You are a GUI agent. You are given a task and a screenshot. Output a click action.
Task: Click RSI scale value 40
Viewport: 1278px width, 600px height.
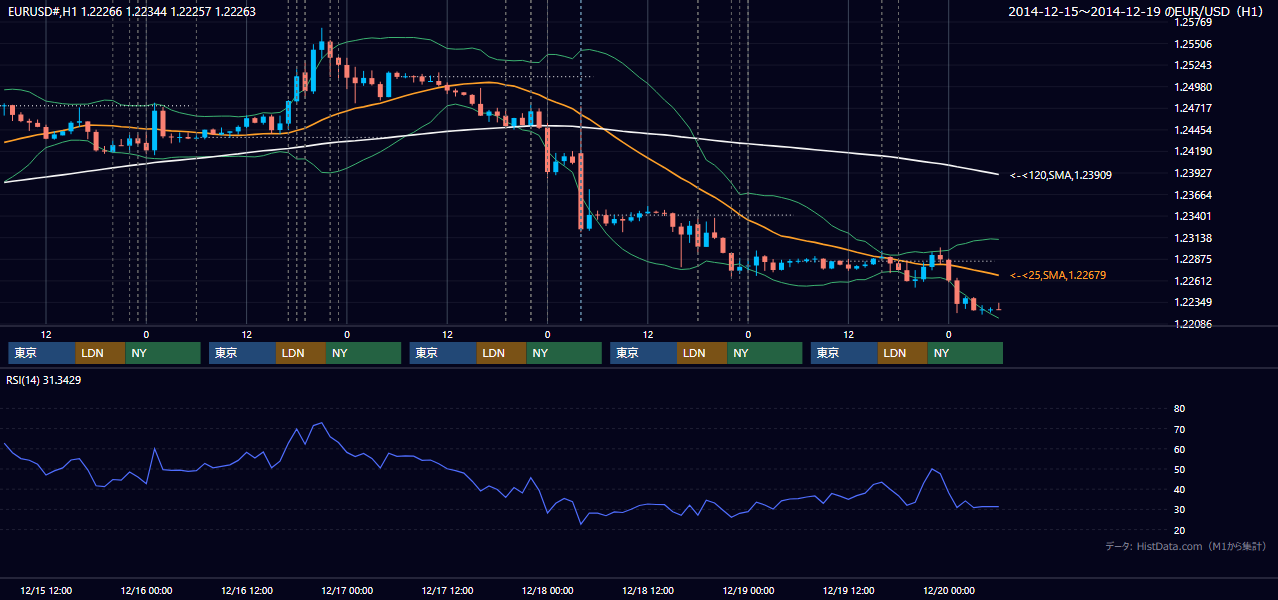tap(1179, 489)
